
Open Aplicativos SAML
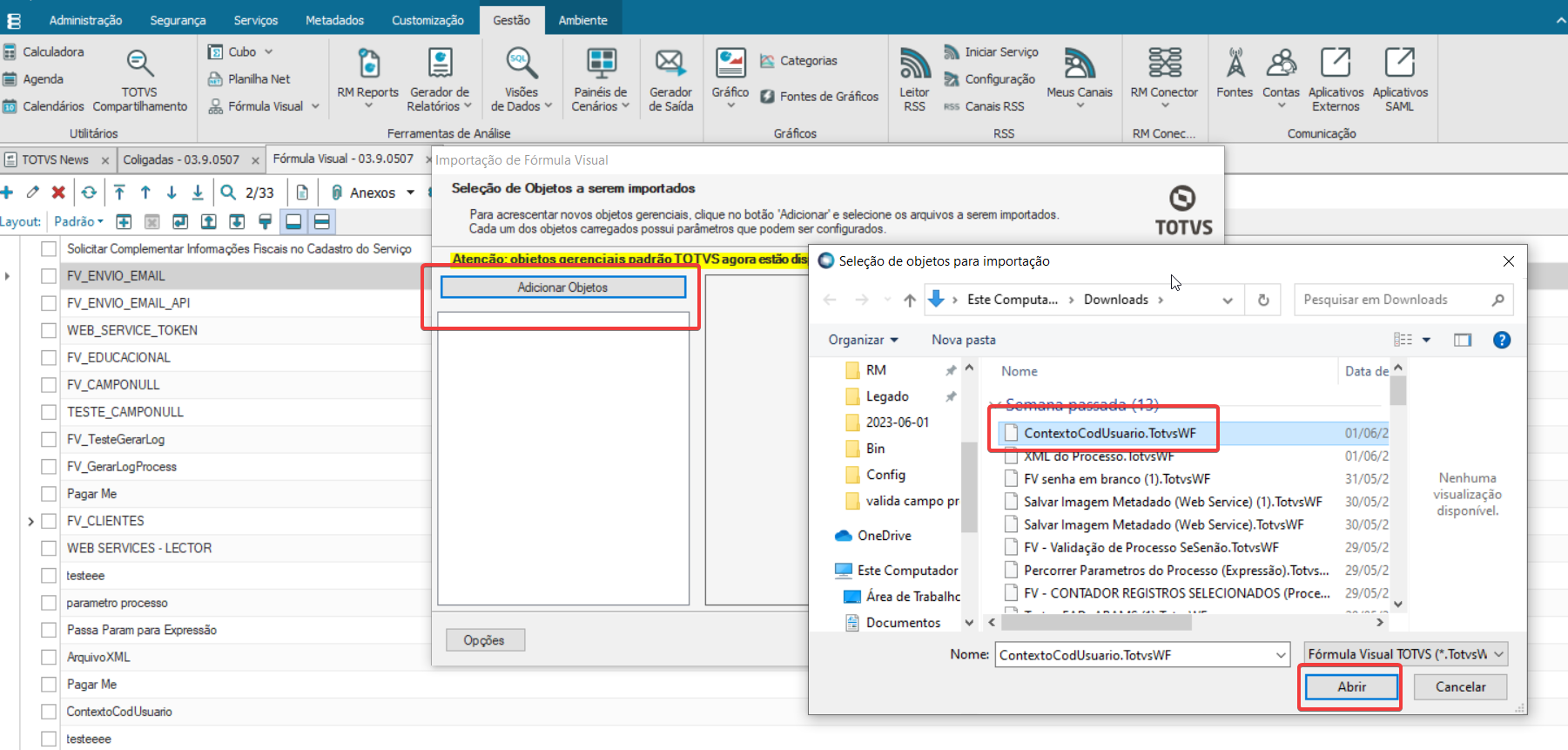pos(1400,79)
